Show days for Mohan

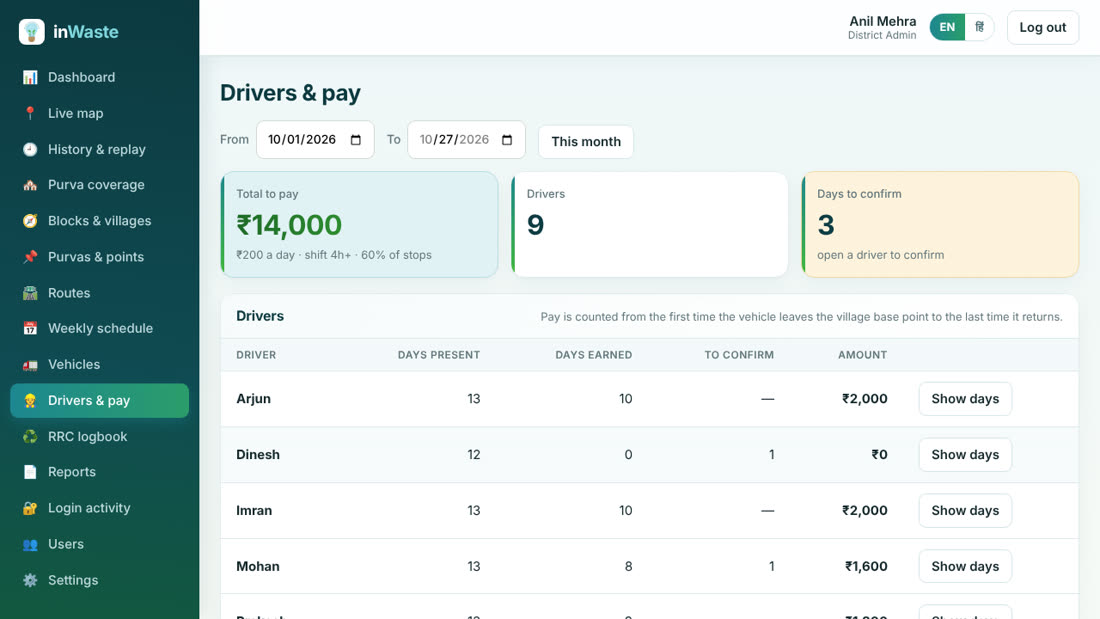tap(965, 566)
